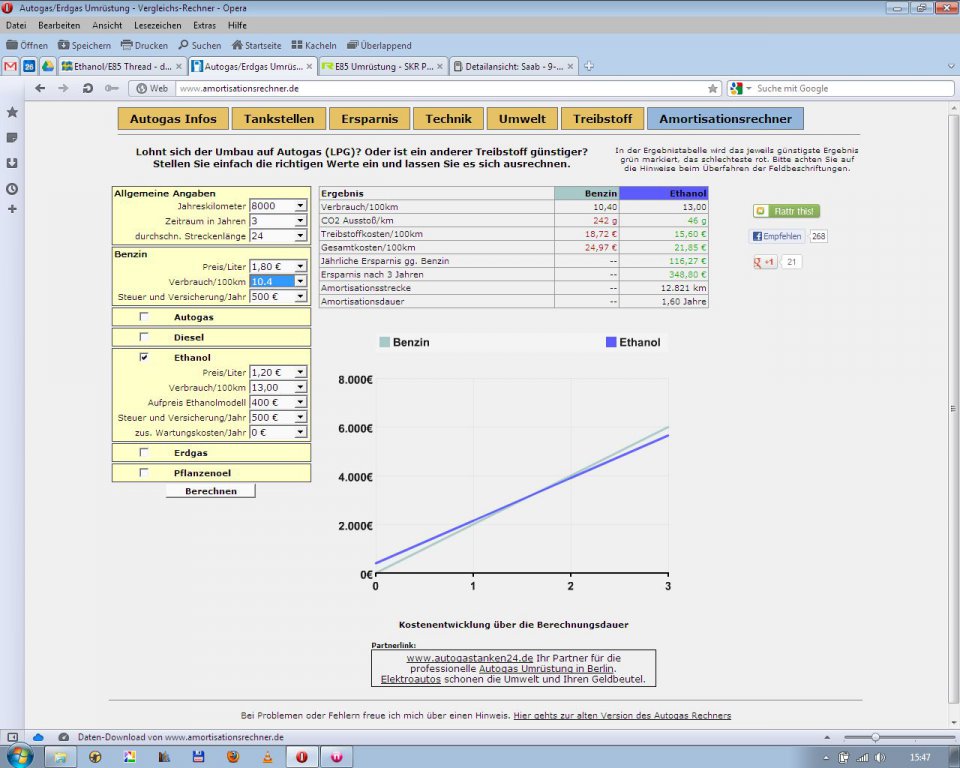Click the browser forward arrow
960x768 pixels.
coord(63,88)
